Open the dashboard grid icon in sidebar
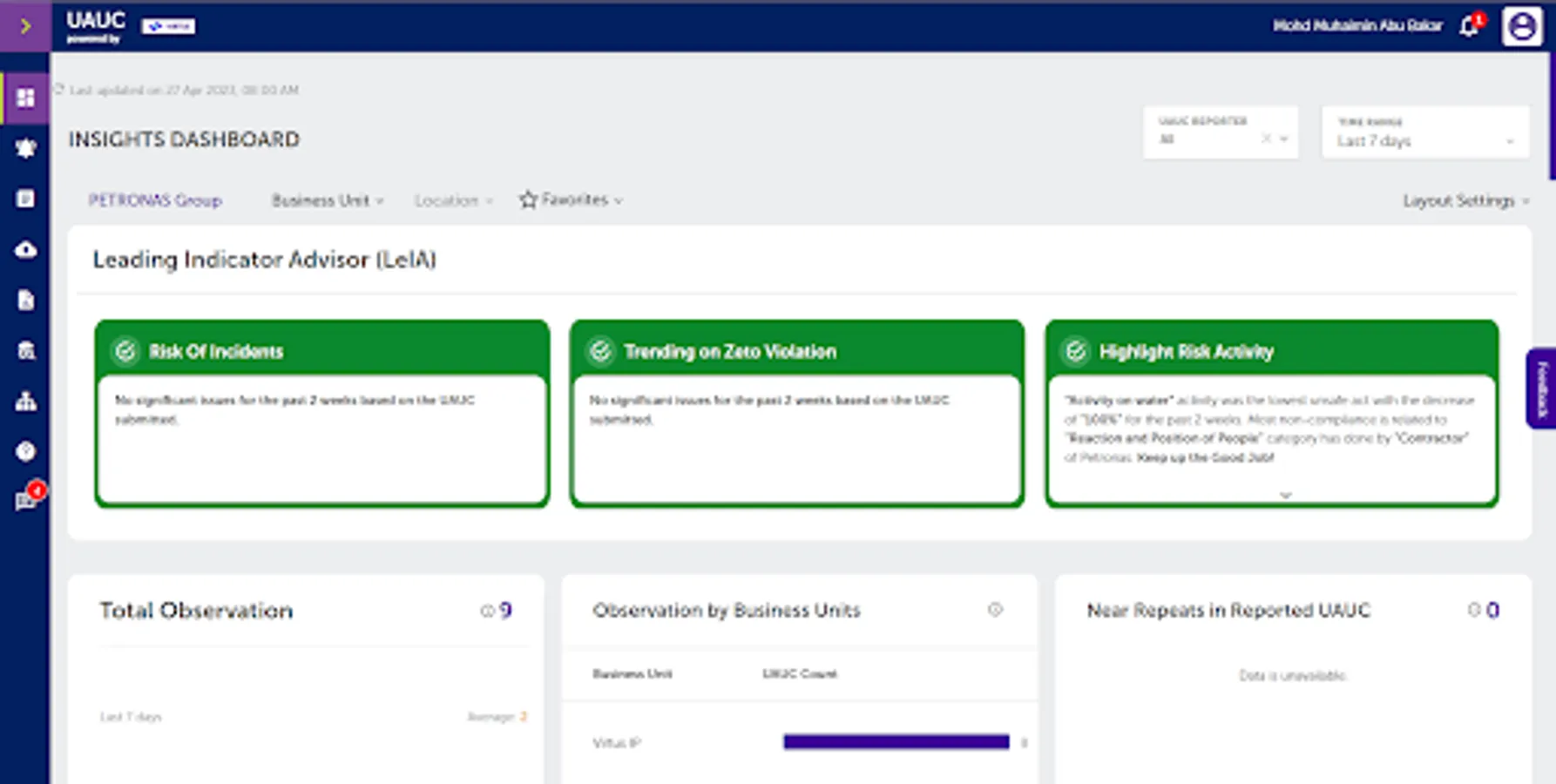 coord(25,98)
